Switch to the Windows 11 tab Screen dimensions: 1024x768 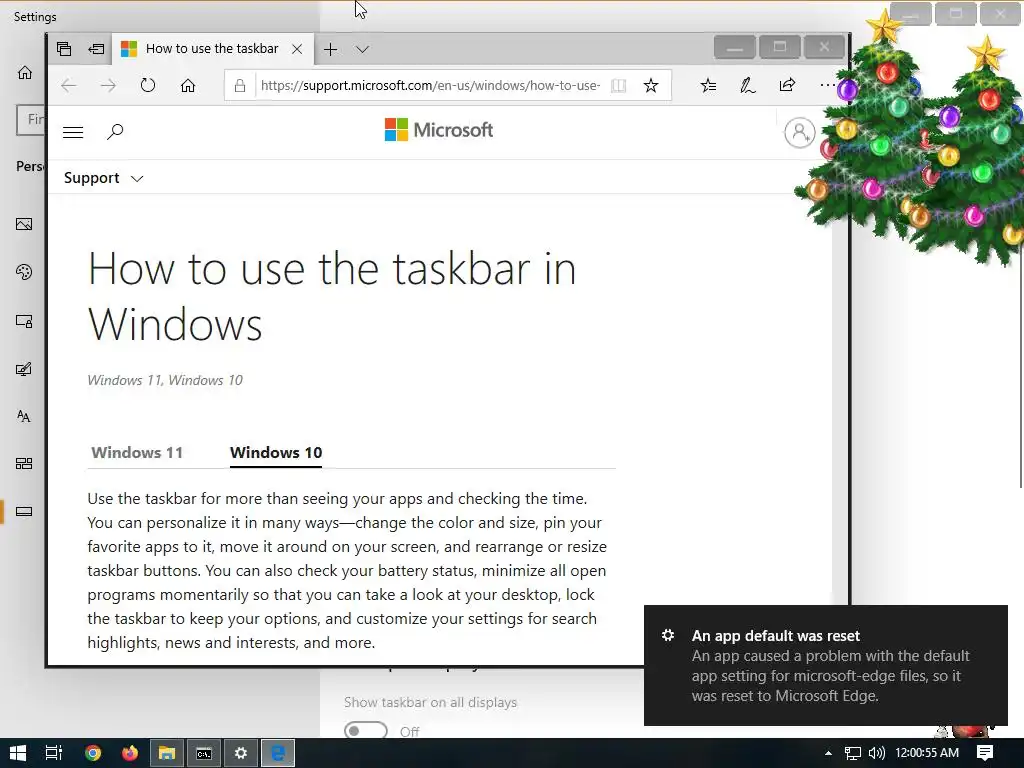(x=137, y=453)
